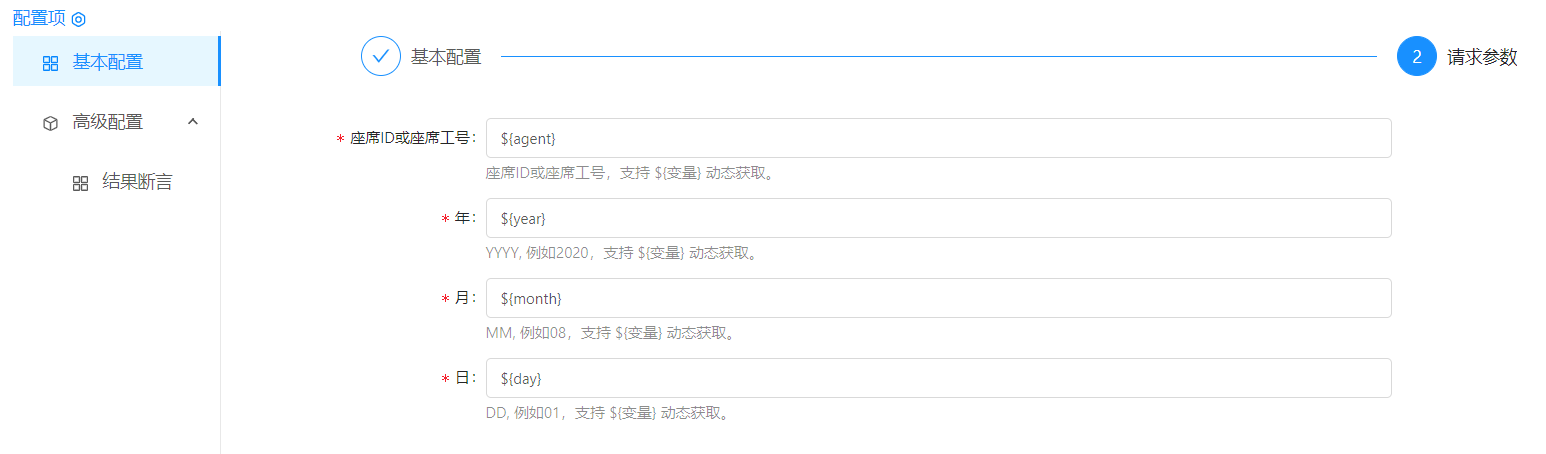This screenshot has width=1546, height=454.
Task: Click the 月 input with ${month}
Action: point(938,298)
